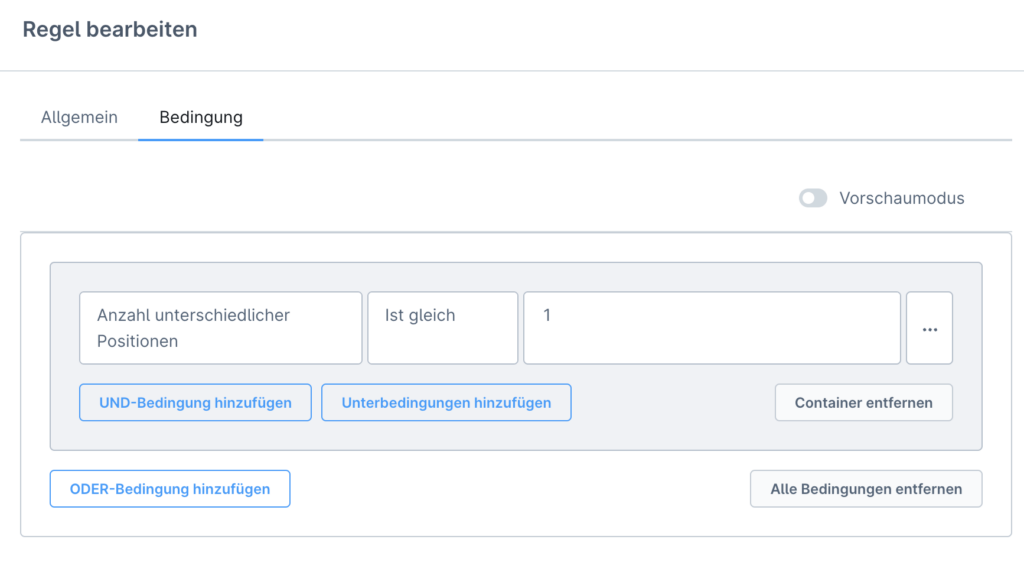Enable preview mode with the grey switch

pos(813,198)
